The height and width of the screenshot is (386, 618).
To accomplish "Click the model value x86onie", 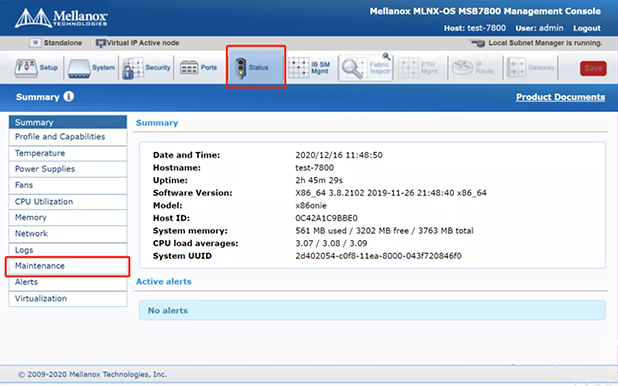I will point(311,205).
